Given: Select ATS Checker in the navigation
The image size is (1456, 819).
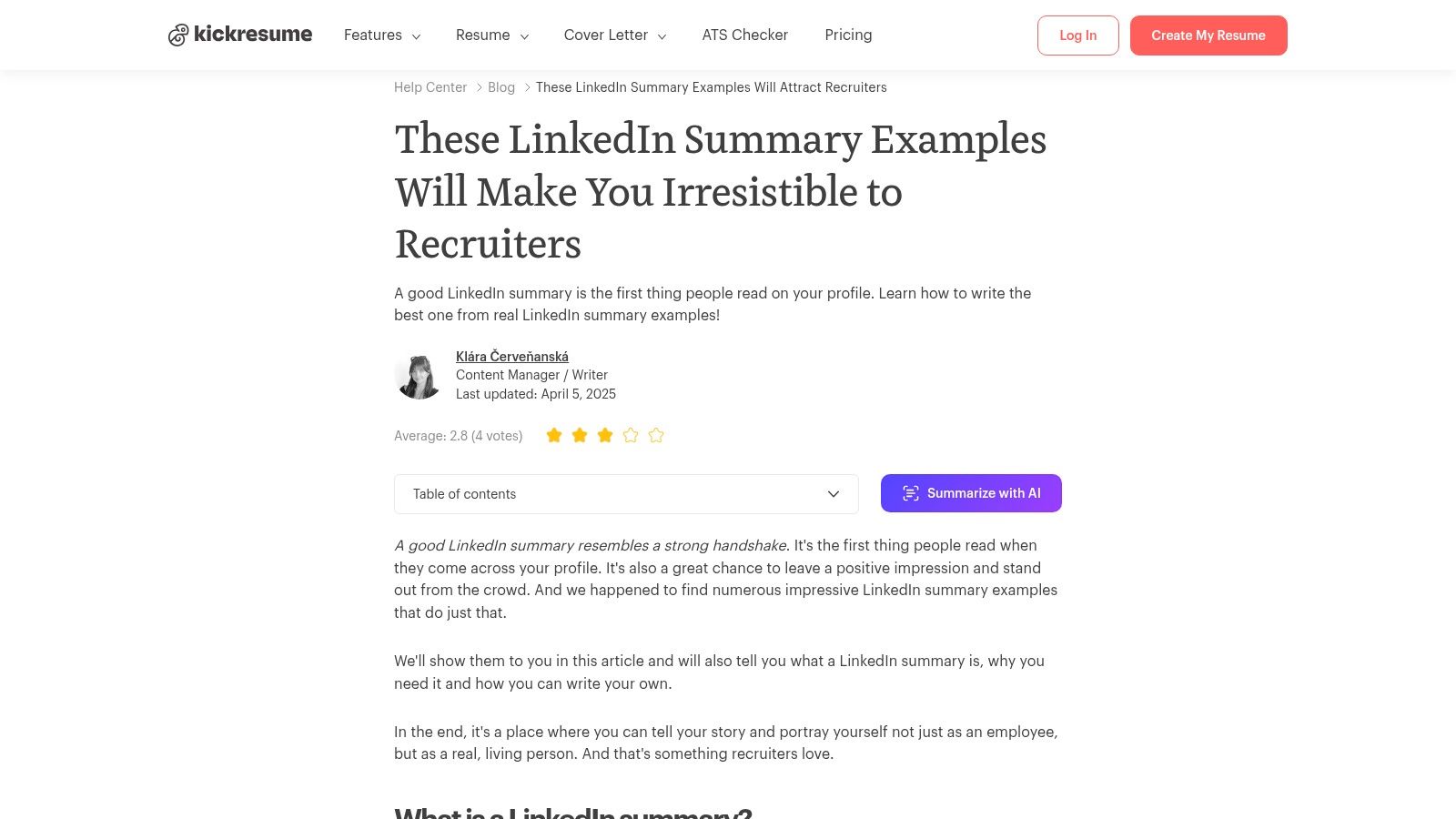Looking at the screenshot, I should coord(744,35).
